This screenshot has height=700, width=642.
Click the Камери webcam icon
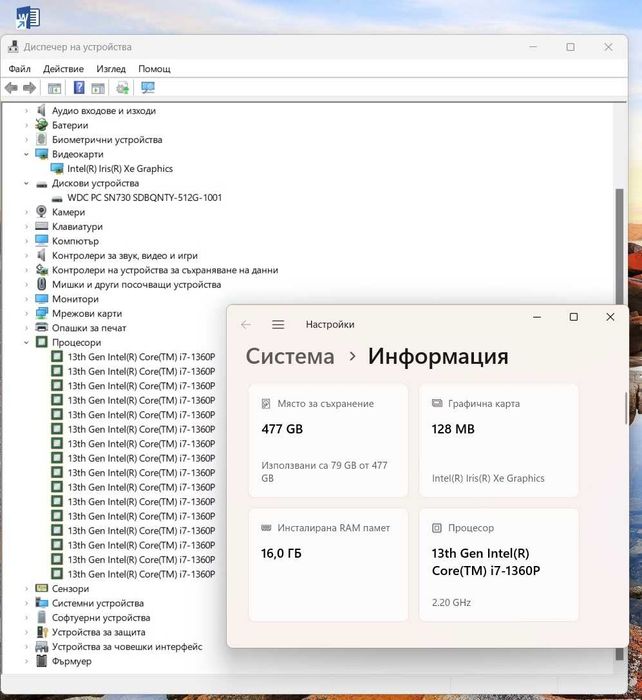pyautogui.click(x=42, y=211)
